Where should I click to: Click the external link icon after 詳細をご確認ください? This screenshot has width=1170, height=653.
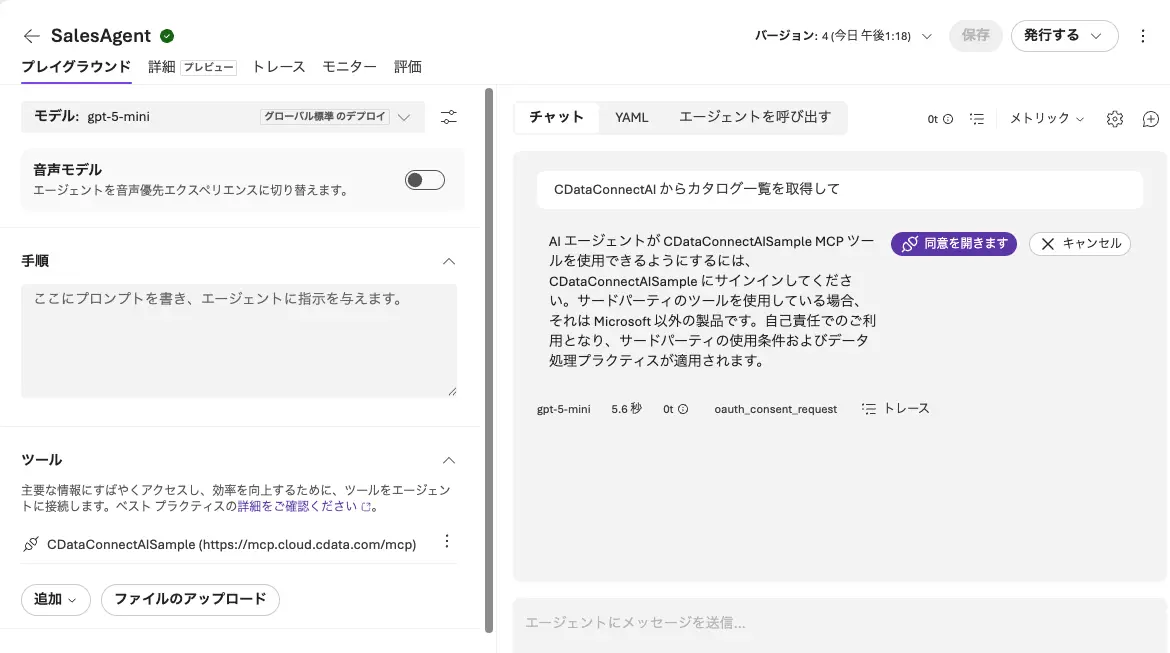pyautogui.click(x=366, y=507)
